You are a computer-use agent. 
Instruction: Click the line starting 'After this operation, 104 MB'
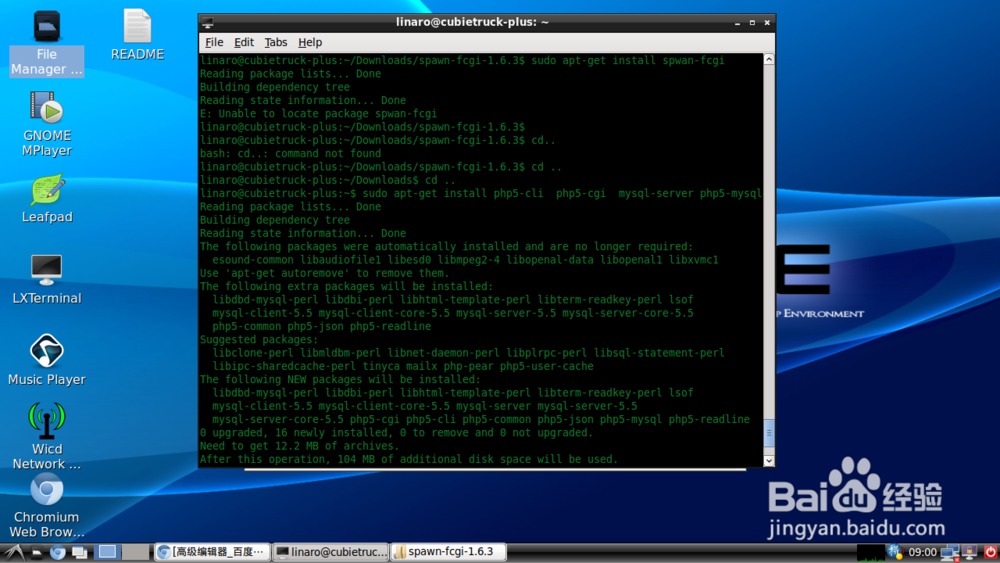(409, 459)
